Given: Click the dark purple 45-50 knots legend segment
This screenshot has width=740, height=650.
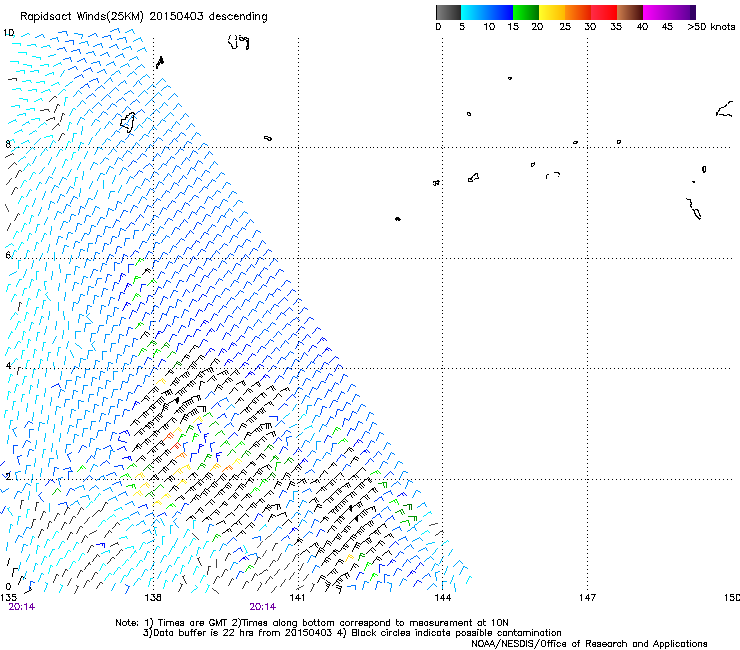Looking at the screenshot, I should click(x=682, y=12).
